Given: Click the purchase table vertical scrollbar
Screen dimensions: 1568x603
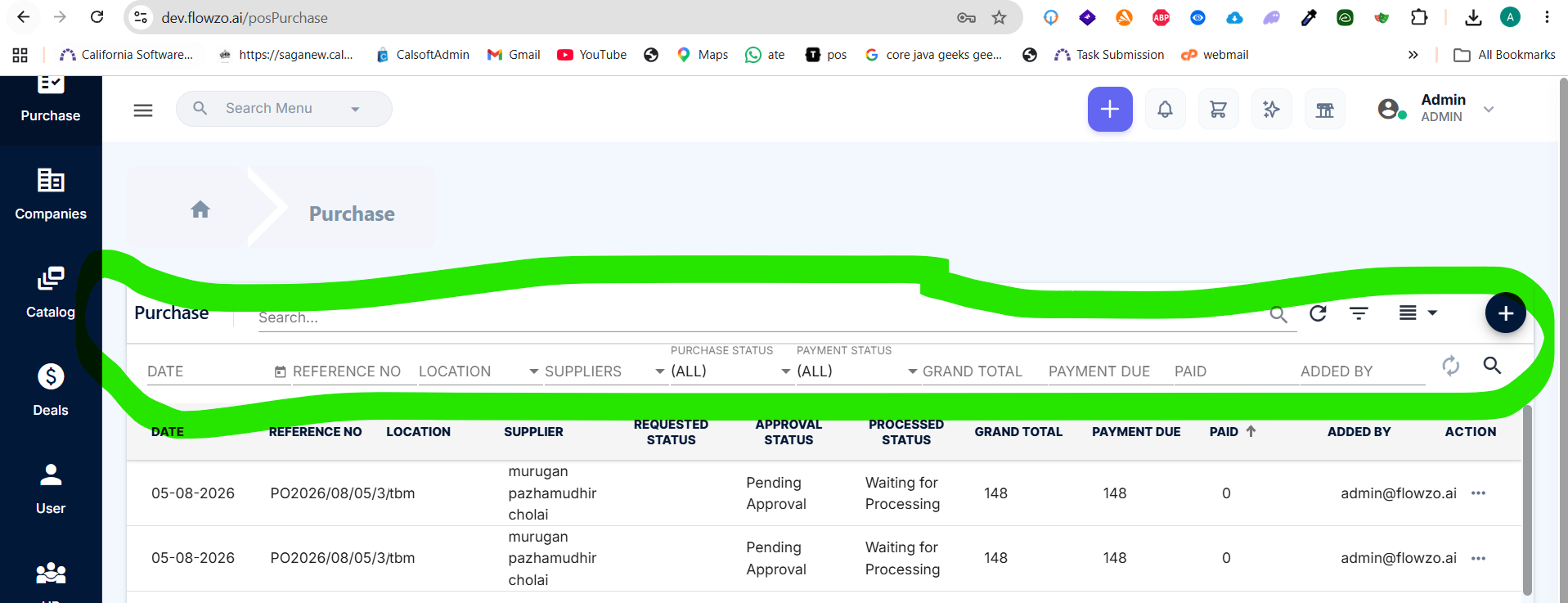Looking at the screenshot, I should tap(1527, 500).
